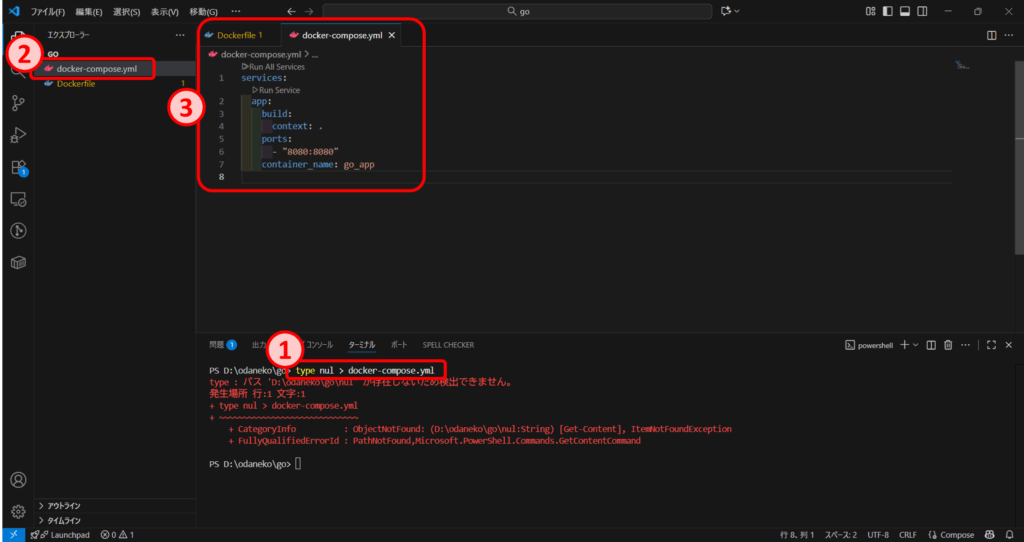This screenshot has height=542, width=1024.
Task: Select Dockerfile in the explorer tree
Action: [76, 84]
